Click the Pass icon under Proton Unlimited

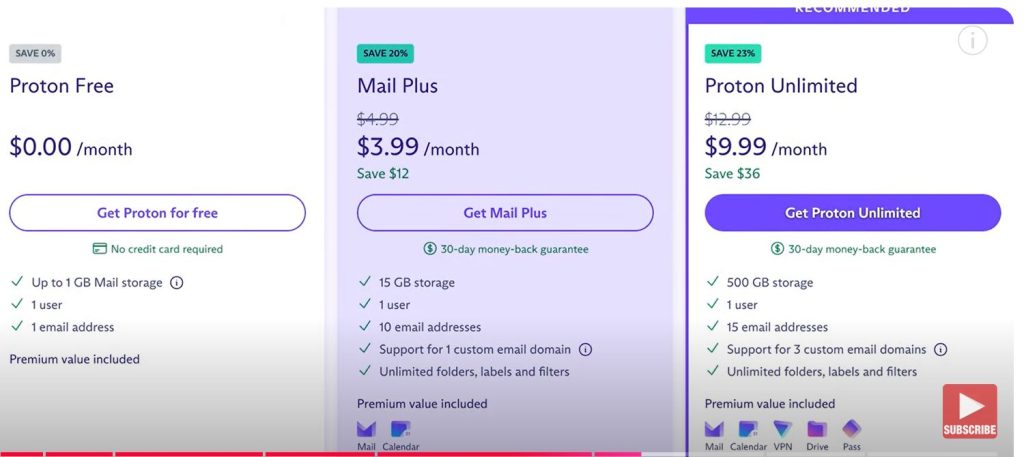coord(851,430)
